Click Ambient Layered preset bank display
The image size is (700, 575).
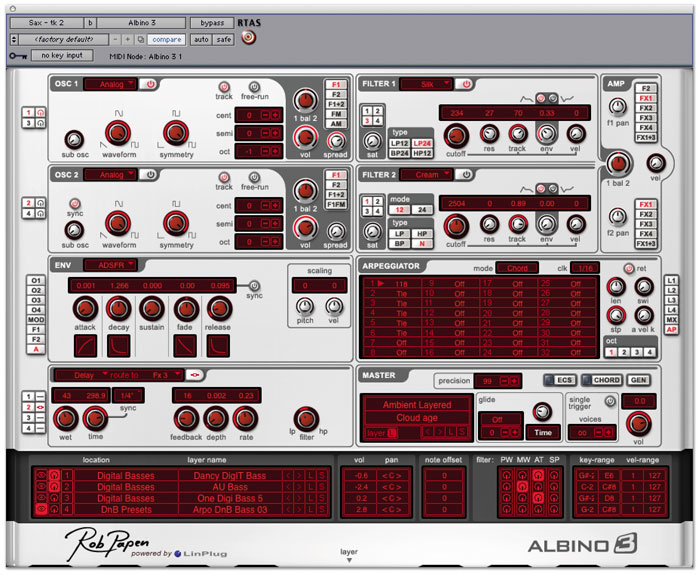(417, 404)
